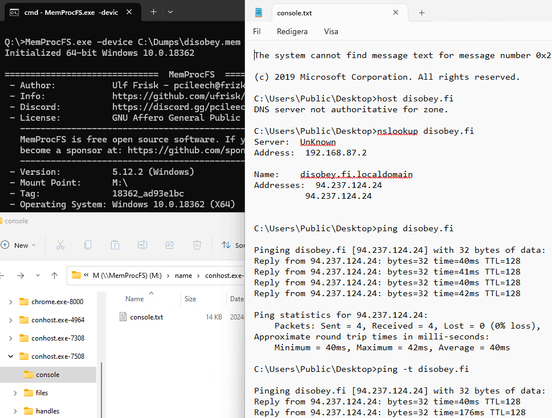Click the New button in Explorer
This screenshot has height=418, width=552.
pos(19,245)
